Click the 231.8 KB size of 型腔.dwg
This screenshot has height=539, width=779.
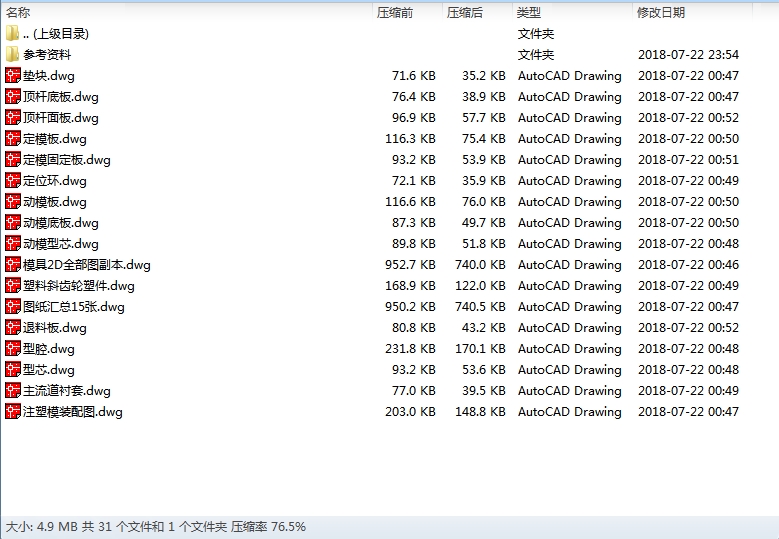[x=410, y=348]
